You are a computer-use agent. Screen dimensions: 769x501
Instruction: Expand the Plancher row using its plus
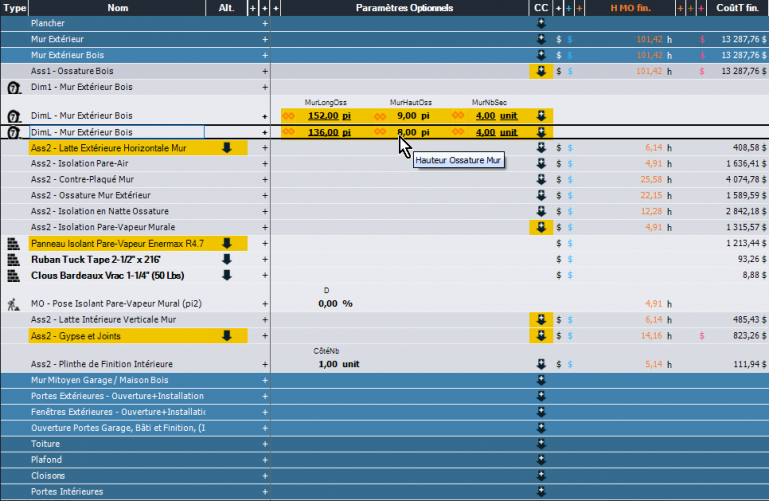click(x=265, y=22)
